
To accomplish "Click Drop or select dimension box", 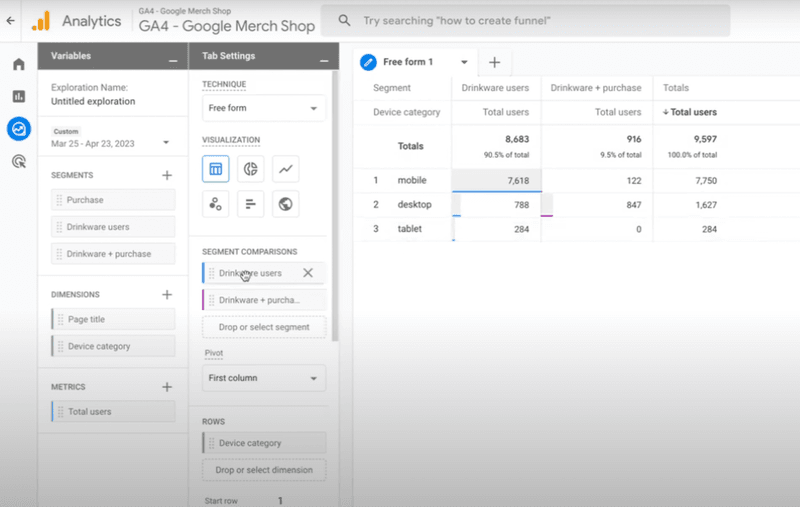I will tap(264, 470).
